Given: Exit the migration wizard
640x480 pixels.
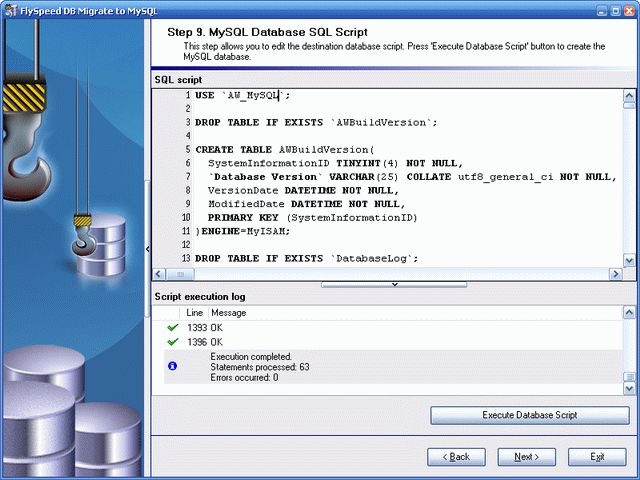Looking at the screenshot, I should pos(597,457).
